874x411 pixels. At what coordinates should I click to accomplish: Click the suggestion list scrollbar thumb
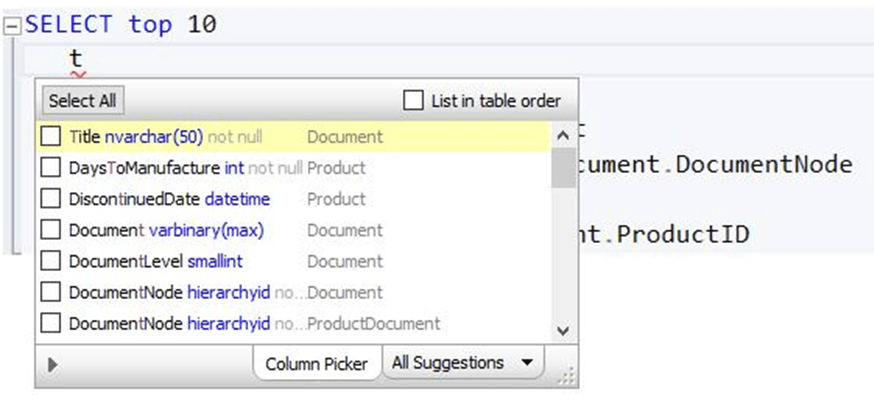click(x=563, y=168)
